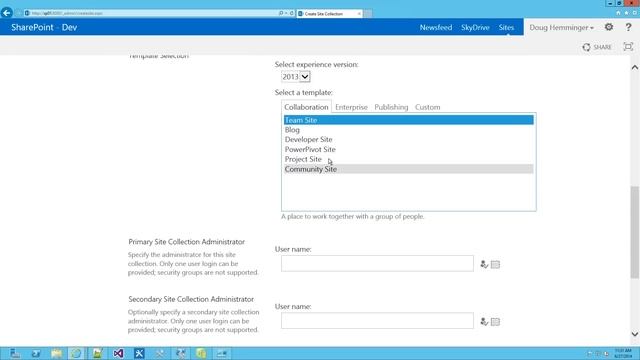Open browser Tools icon at top right
640x360 pixels.
click(x=635, y=13)
